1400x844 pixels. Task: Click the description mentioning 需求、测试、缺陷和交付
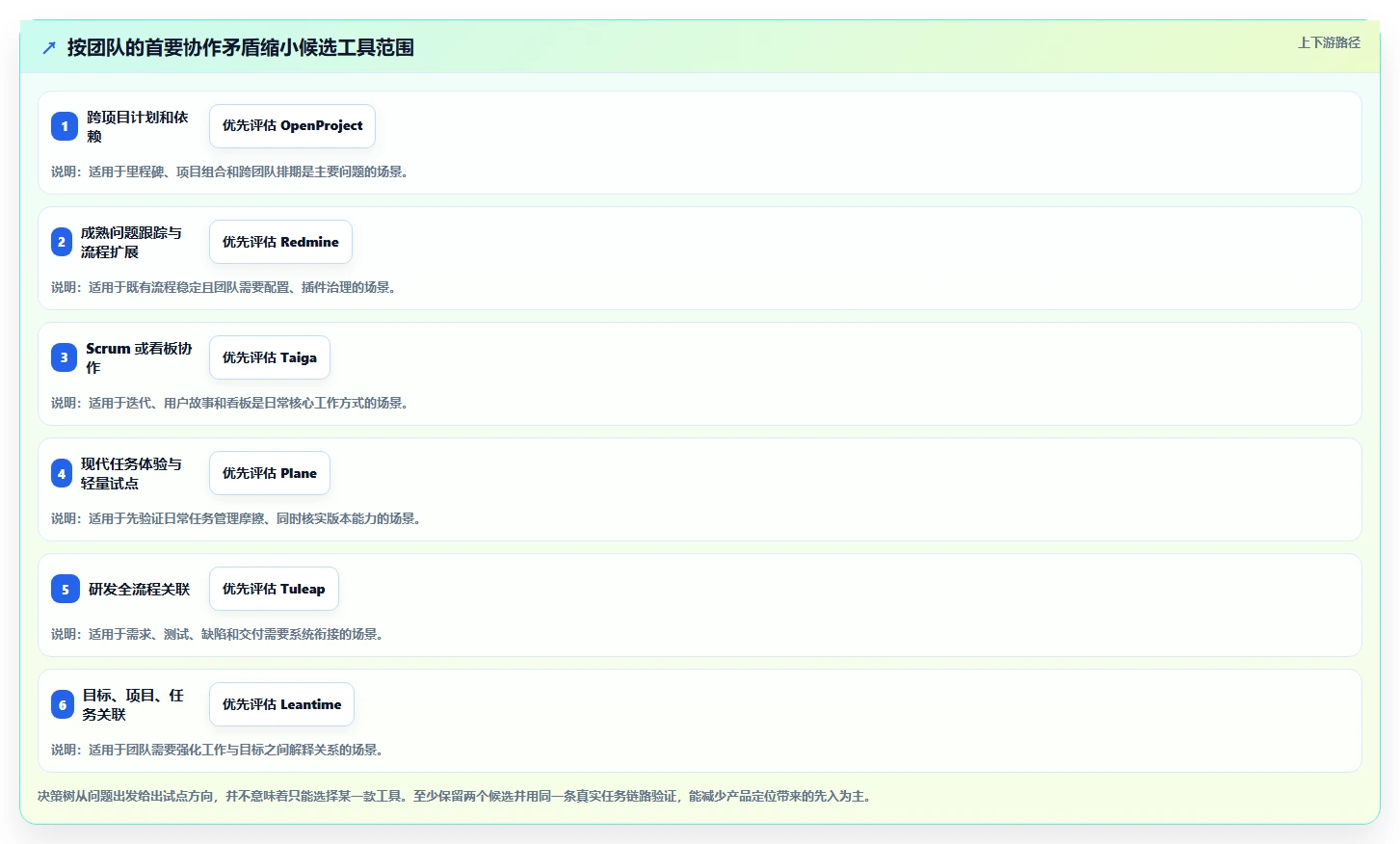pos(220,634)
